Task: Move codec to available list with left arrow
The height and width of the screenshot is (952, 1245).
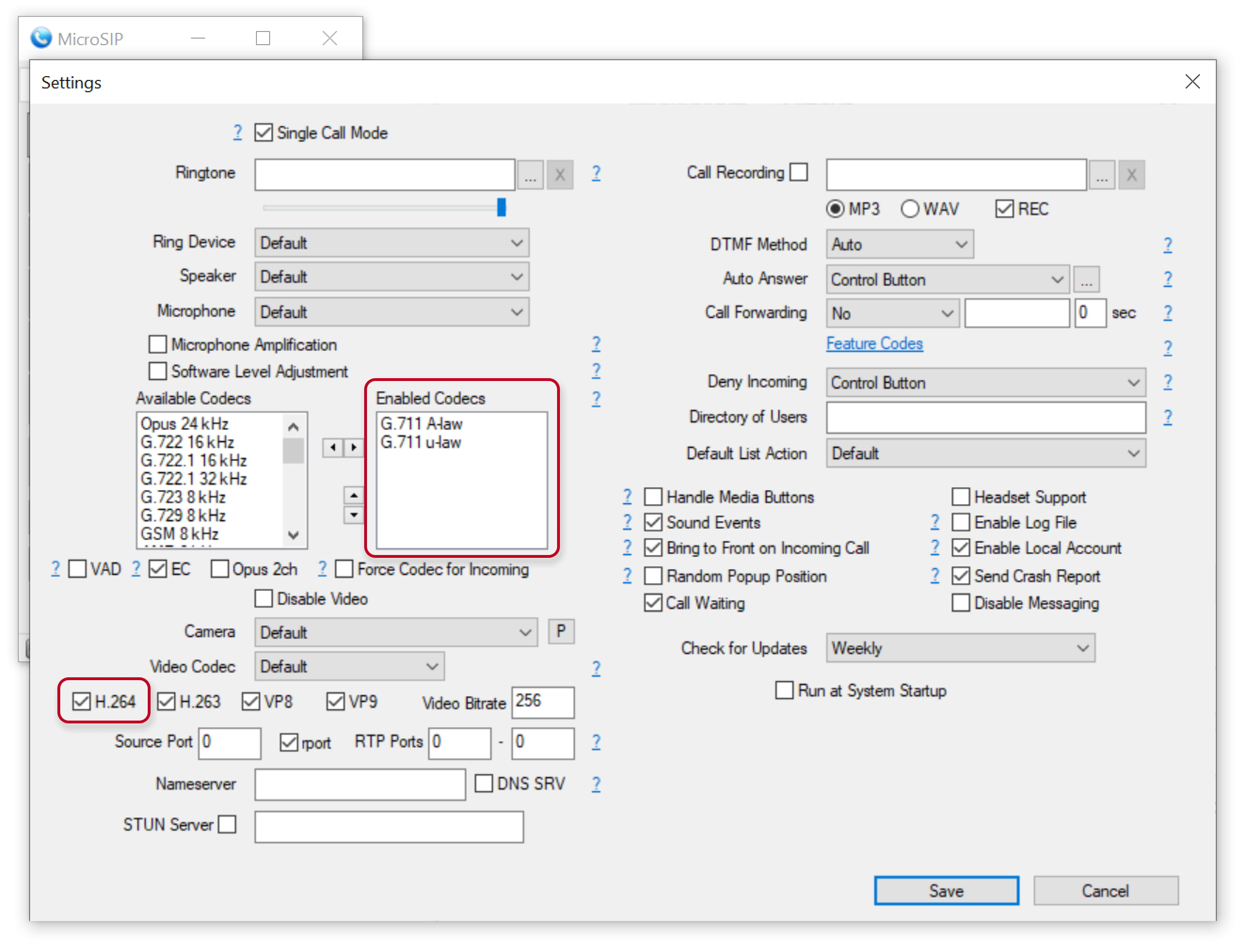Action: pyautogui.click(x=333, y=448)
